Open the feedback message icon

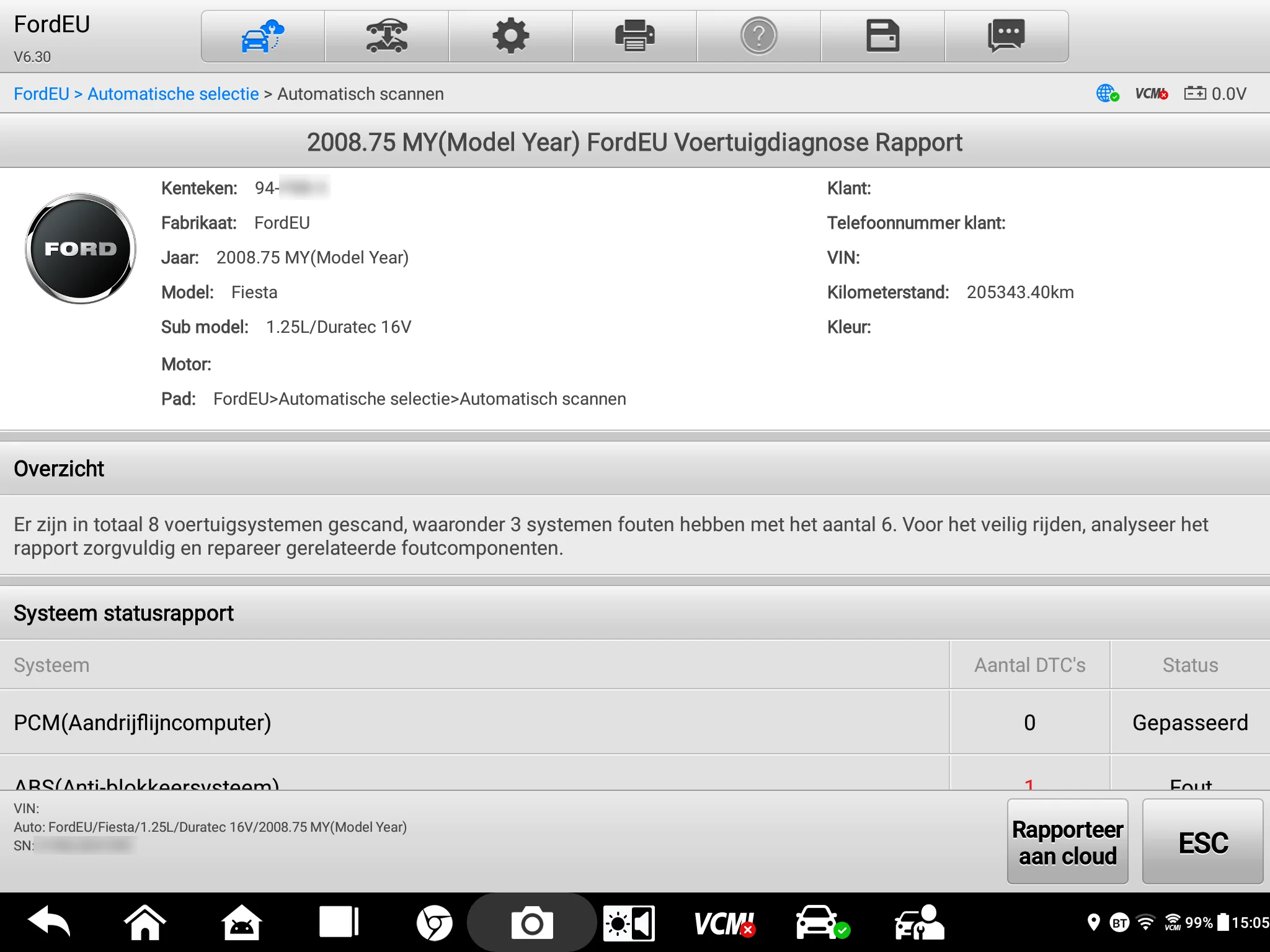1006,36
